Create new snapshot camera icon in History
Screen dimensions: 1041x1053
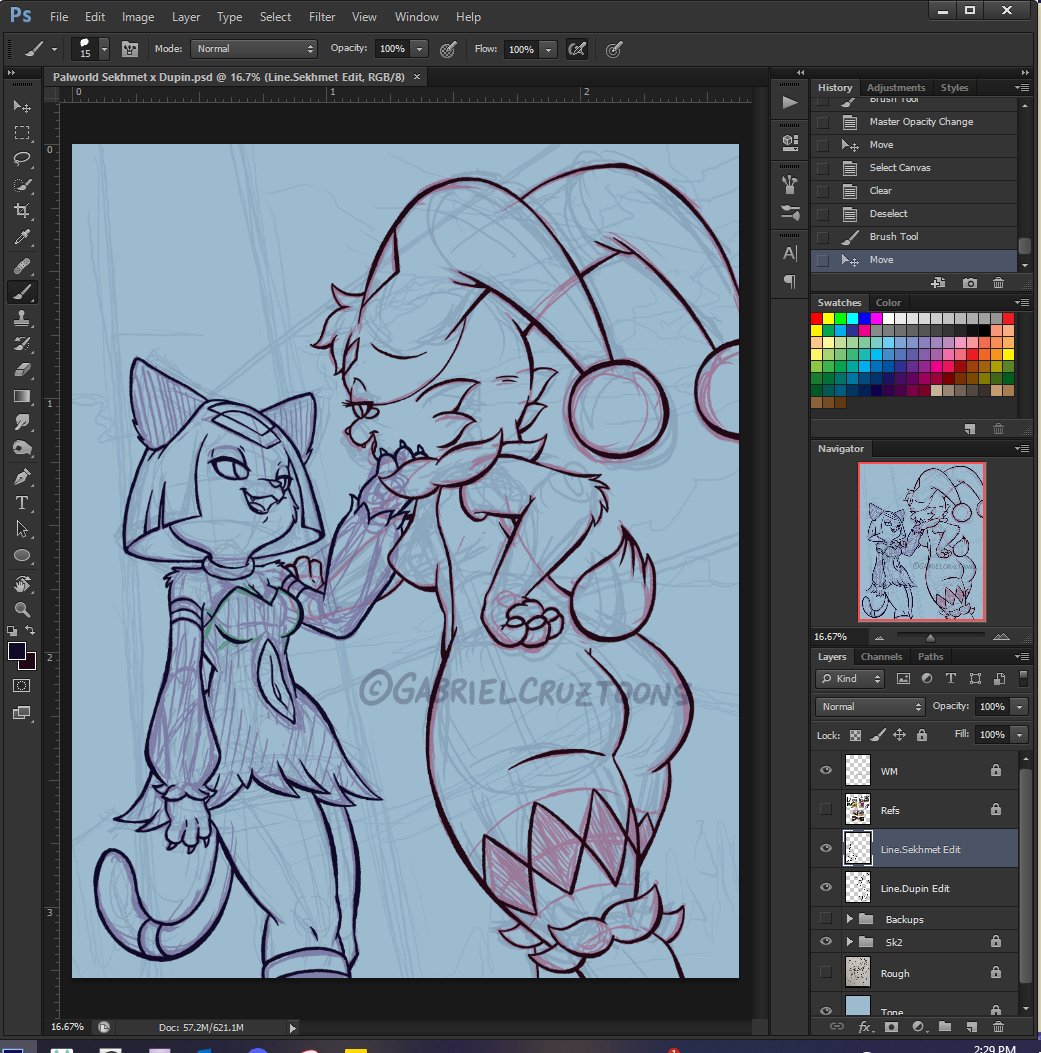click(x=969, y=283)
